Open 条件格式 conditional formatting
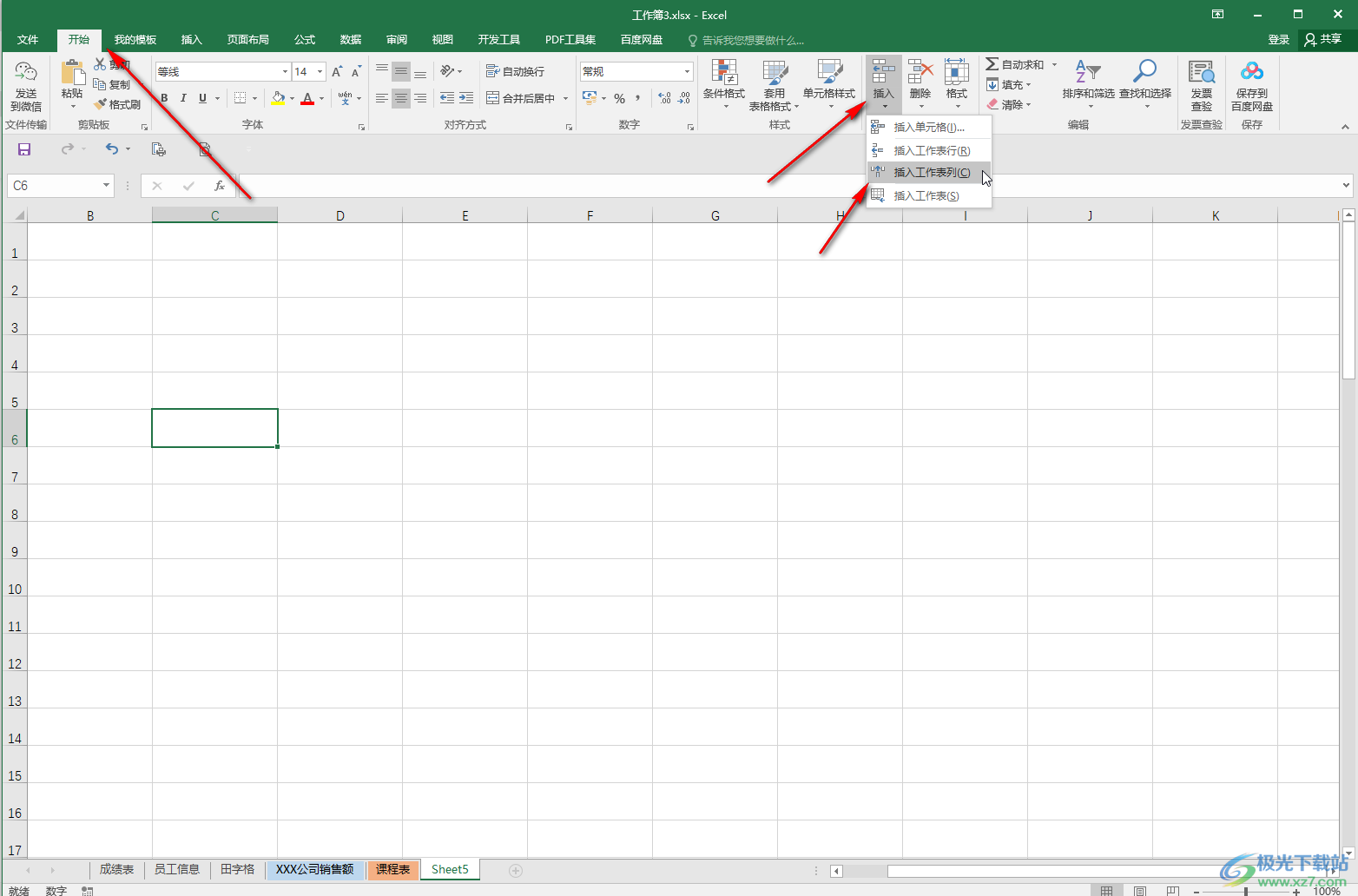 tap(724, 85)
